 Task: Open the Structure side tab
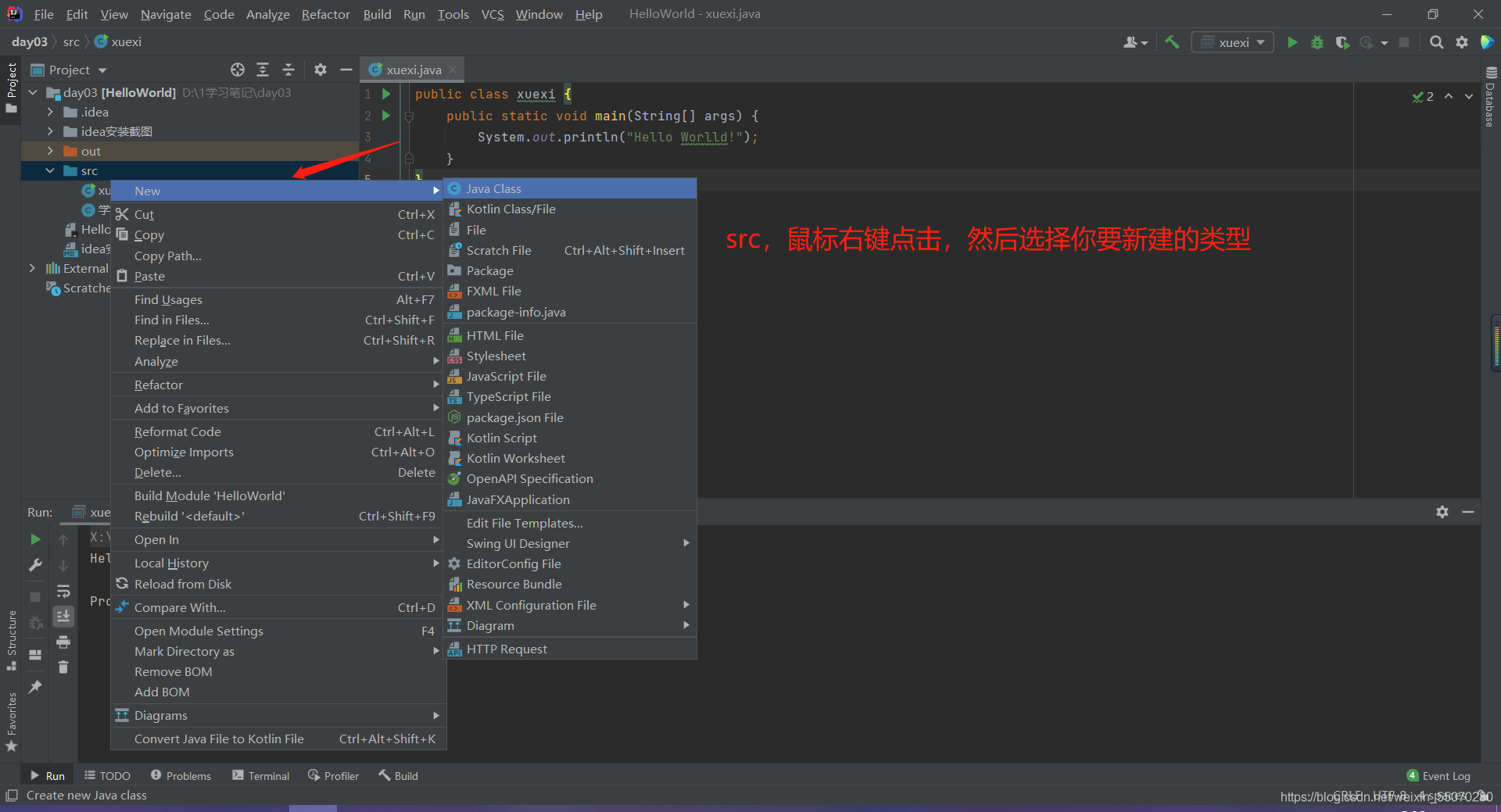point(11,639)
